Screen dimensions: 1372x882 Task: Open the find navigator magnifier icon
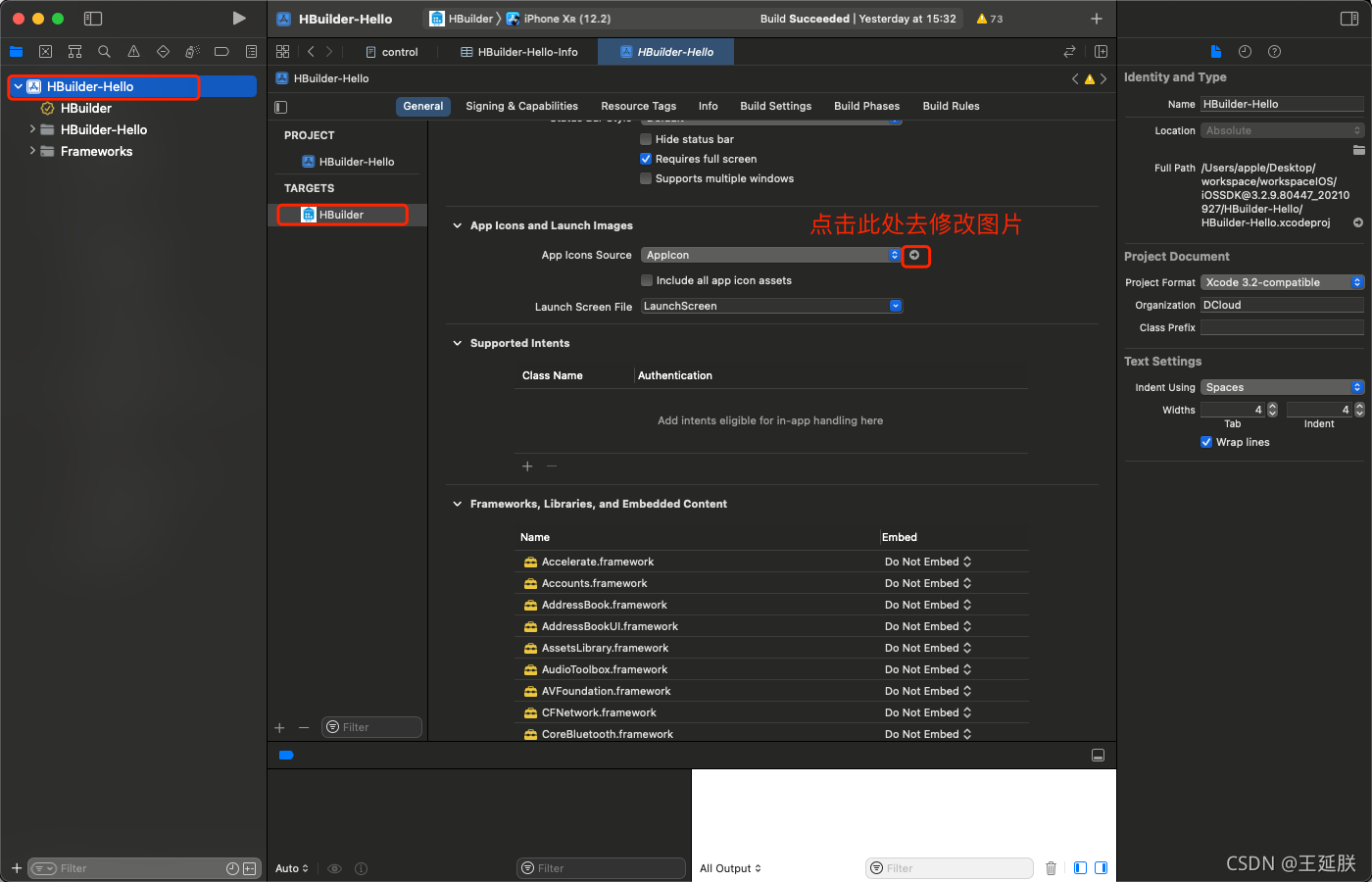104,52
